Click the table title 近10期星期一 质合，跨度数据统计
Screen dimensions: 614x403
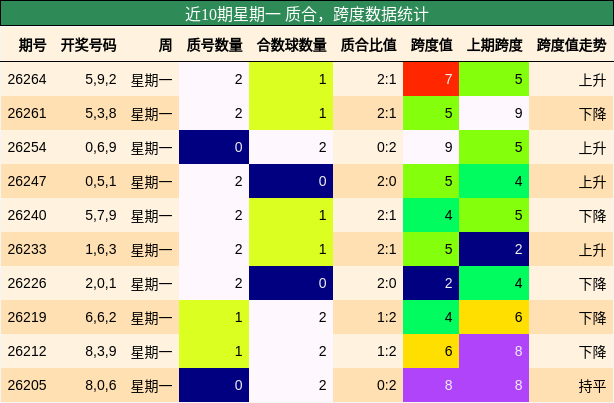point(307,14)
